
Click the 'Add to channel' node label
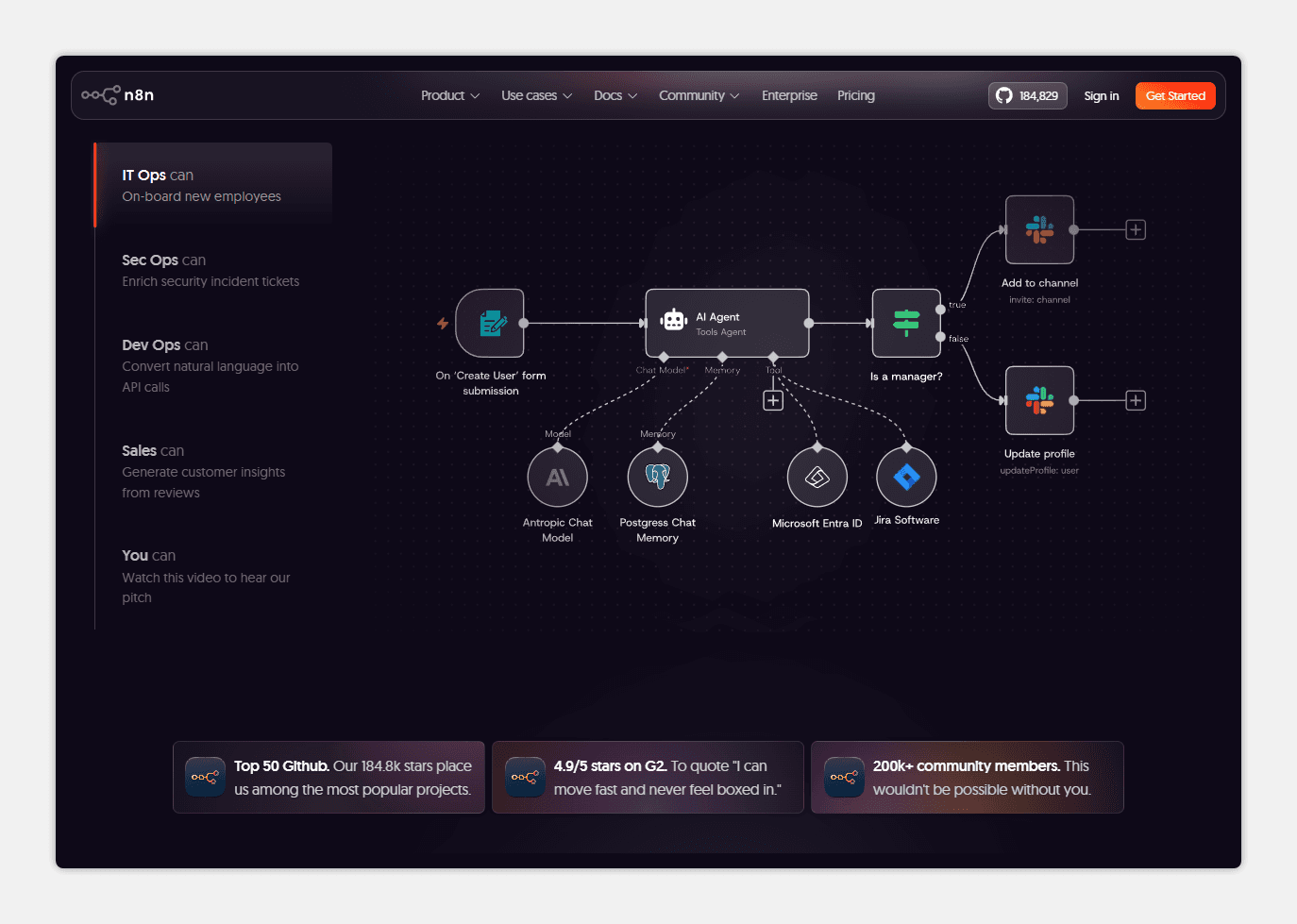pyautogui.click(x=1039, y=282)
